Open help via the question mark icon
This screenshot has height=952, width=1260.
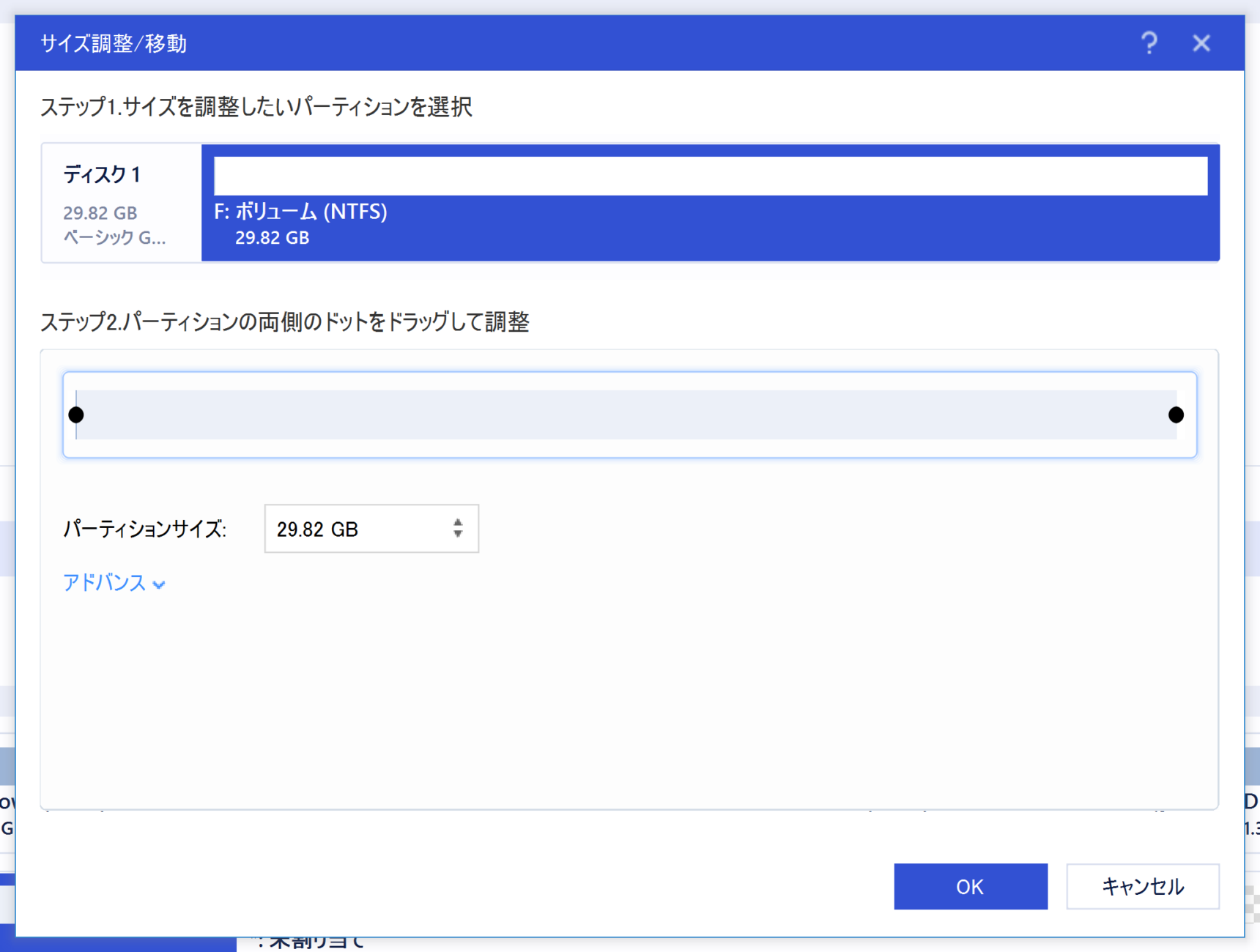coord(1150,43)
